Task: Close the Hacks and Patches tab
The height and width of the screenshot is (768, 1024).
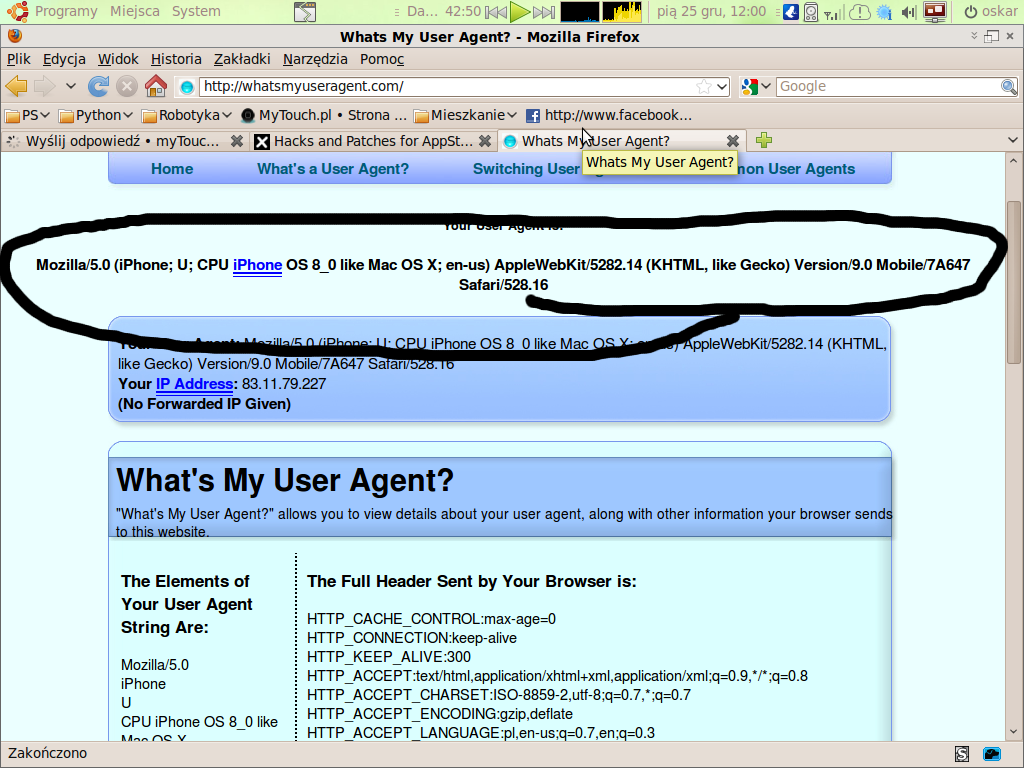Action: click(485, 141)
